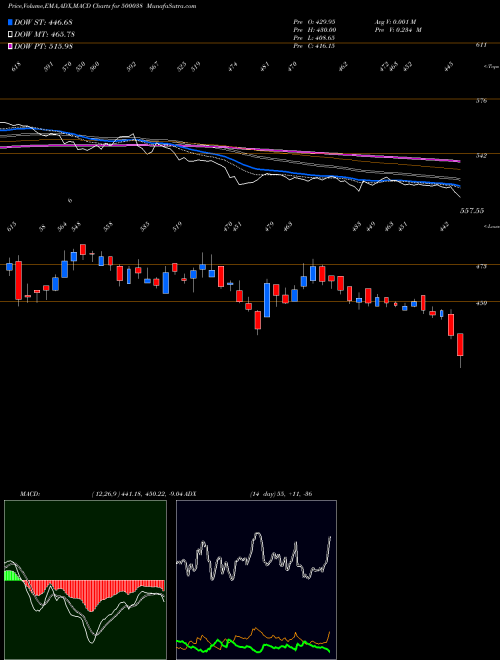Click the 'Pre O: 429.95' open value

tap(314, 21)
